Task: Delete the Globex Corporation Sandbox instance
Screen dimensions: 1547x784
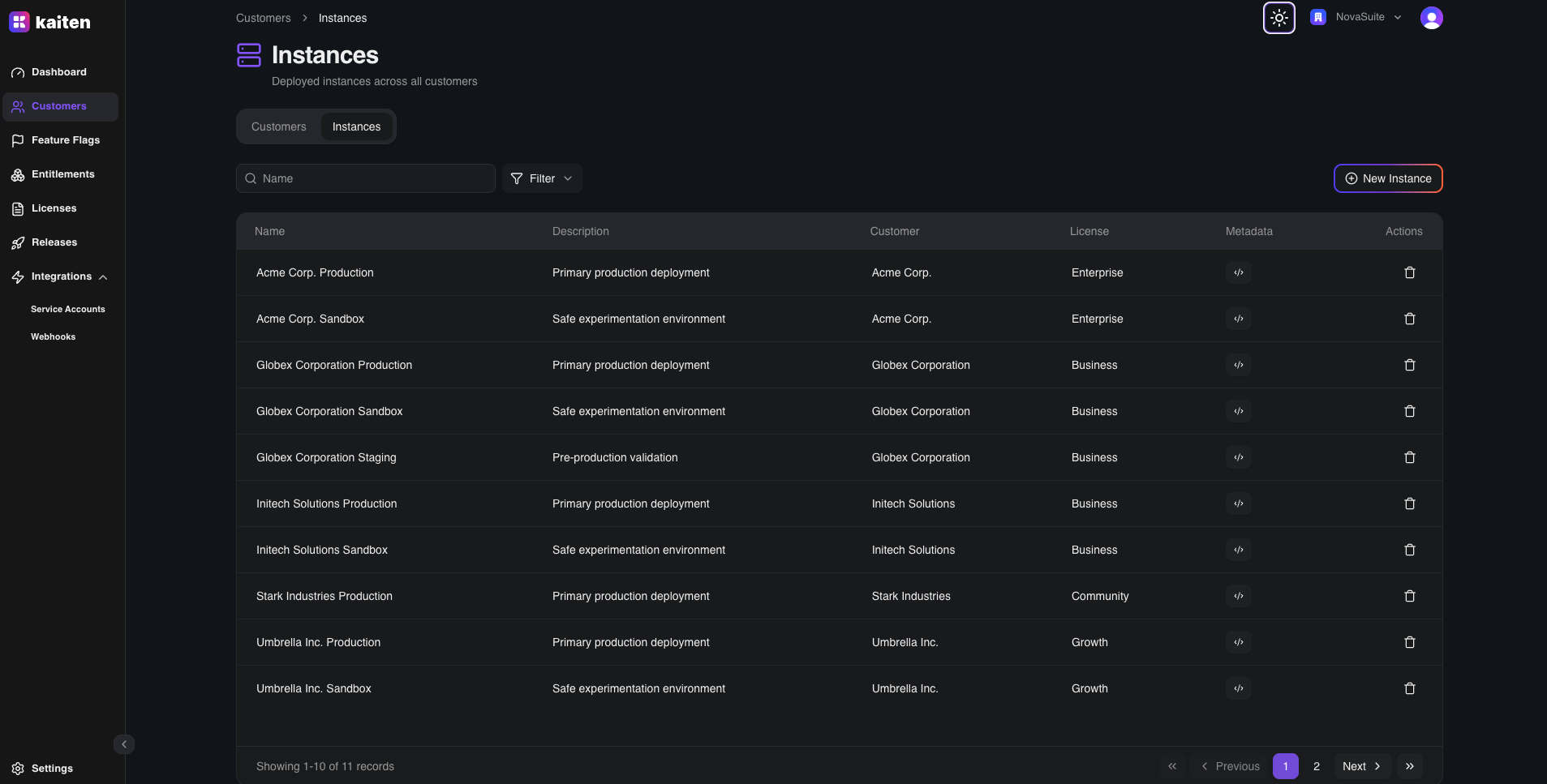Action: [1409, 411]
